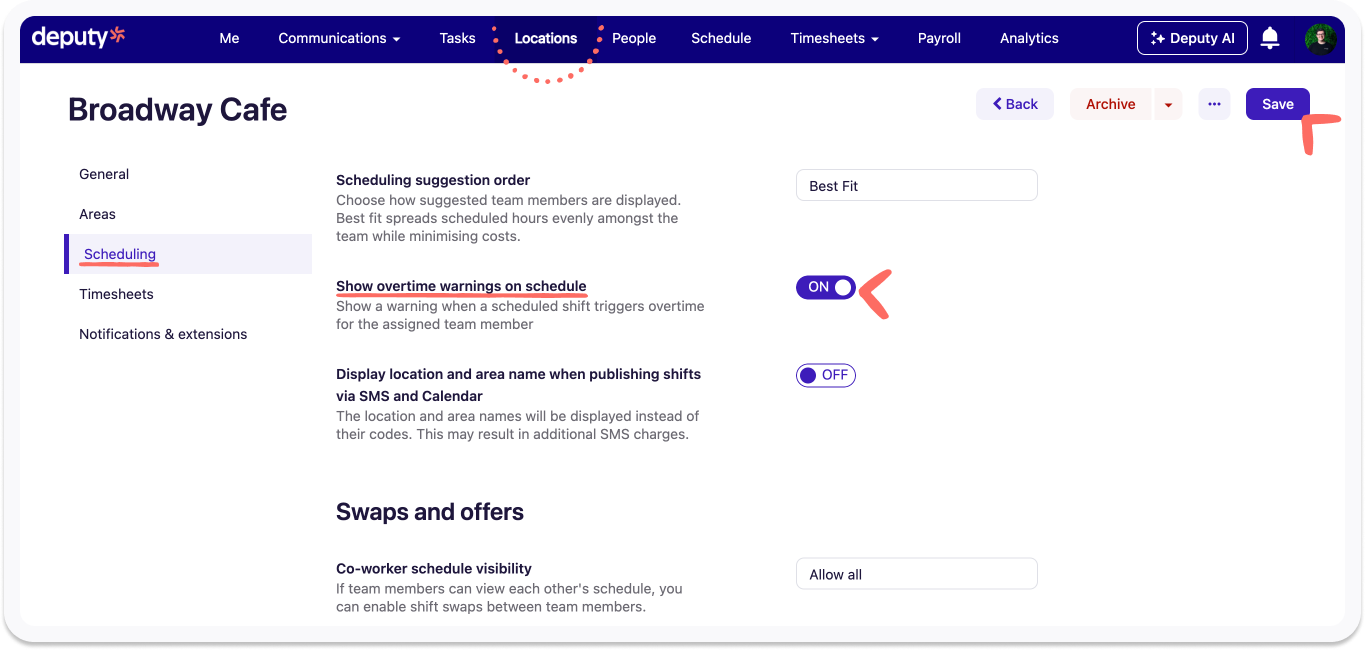Screen dimensions: 1365x650
Task: Open the Analytics page
Action: pos(1029,38)
